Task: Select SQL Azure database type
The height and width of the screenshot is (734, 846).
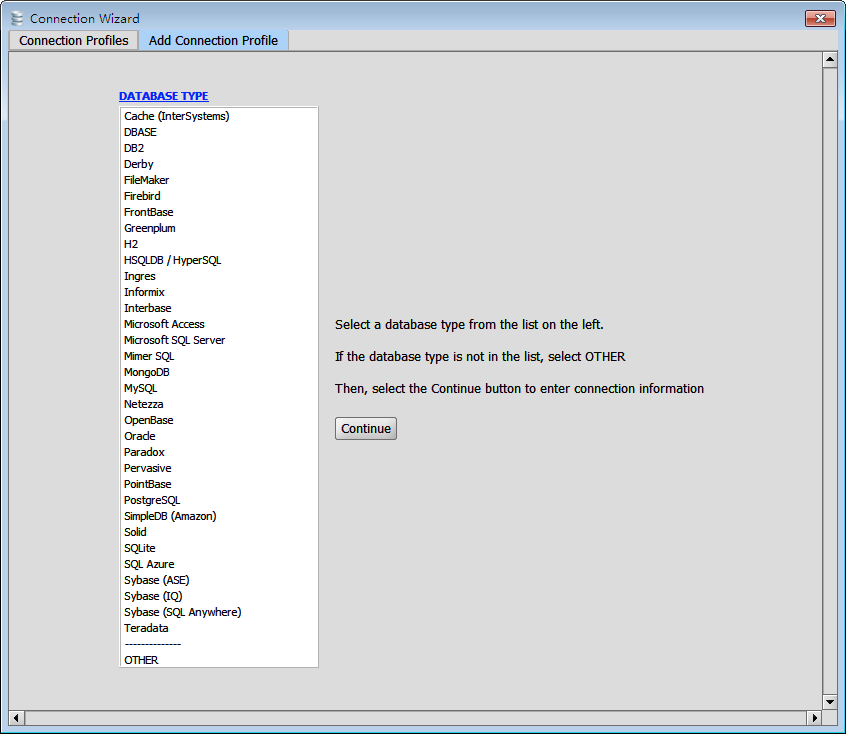Action: tap(219, 565)
